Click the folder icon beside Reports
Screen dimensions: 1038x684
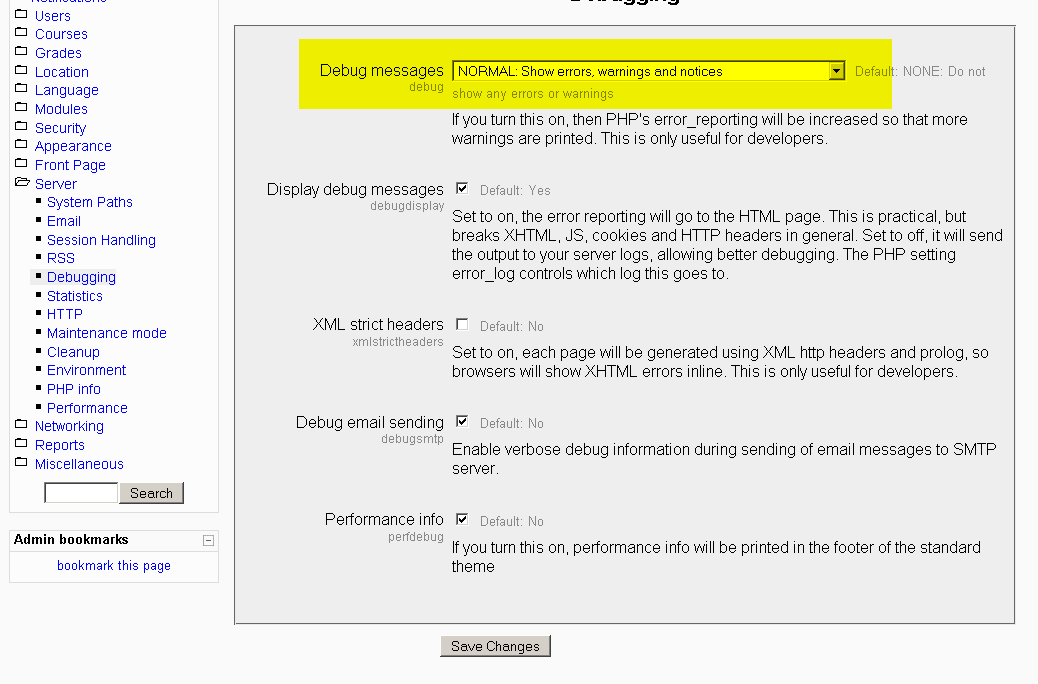[x=21, y=443]
